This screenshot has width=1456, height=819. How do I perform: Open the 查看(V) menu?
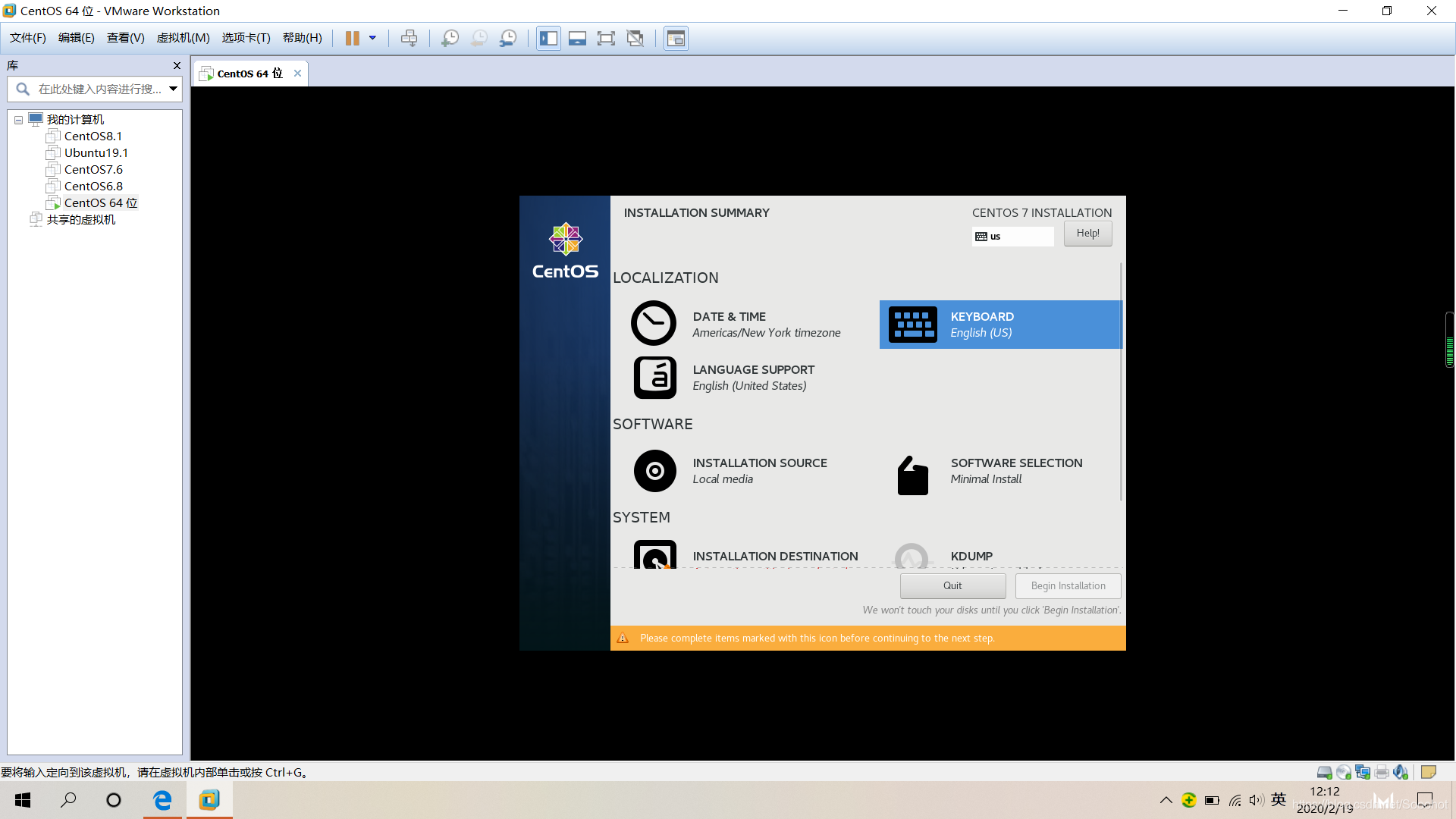pyautogui.click(x=125, y=38)
